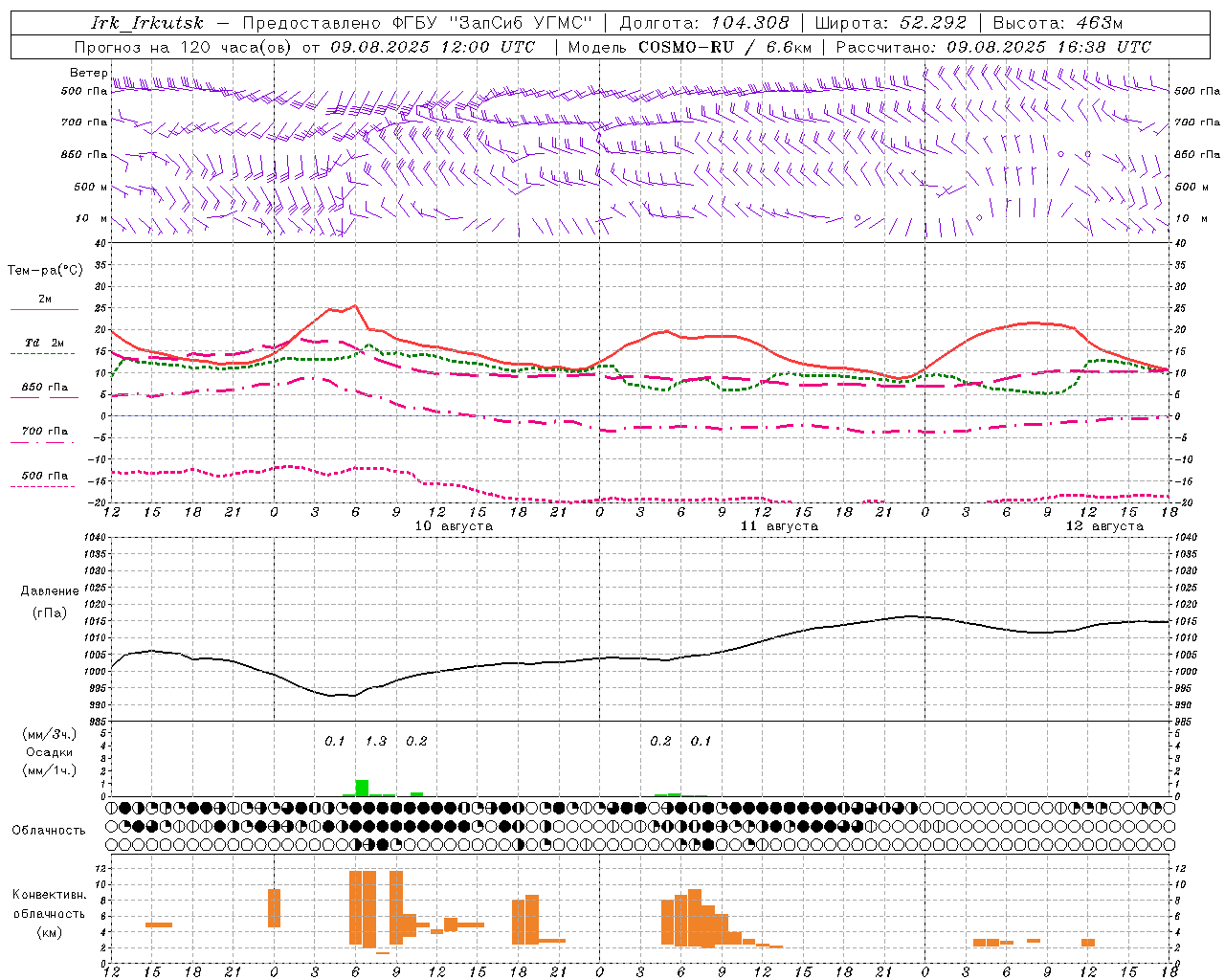Click the Осадки precipitation label

pyautogui.click(x=50, y=752)
